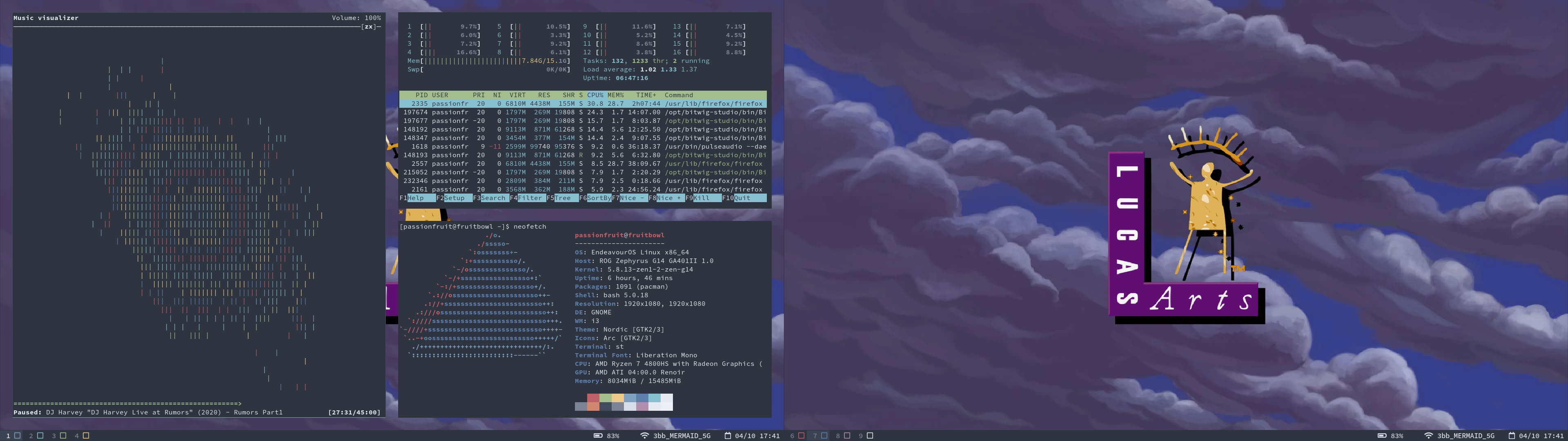Viewport: 1568px width, 441px height.
Task: Click htop F8 Nice + button
Action: coord(666,198)
